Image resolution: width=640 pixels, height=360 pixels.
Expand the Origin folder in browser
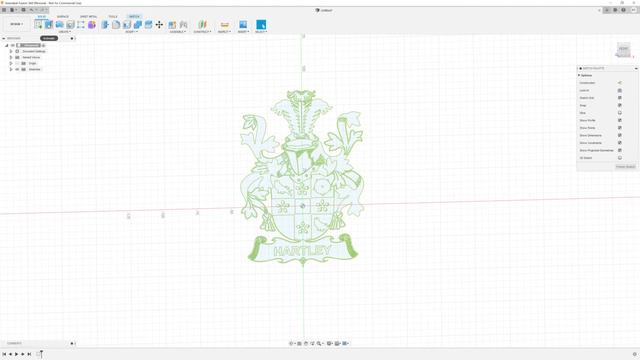11,63
